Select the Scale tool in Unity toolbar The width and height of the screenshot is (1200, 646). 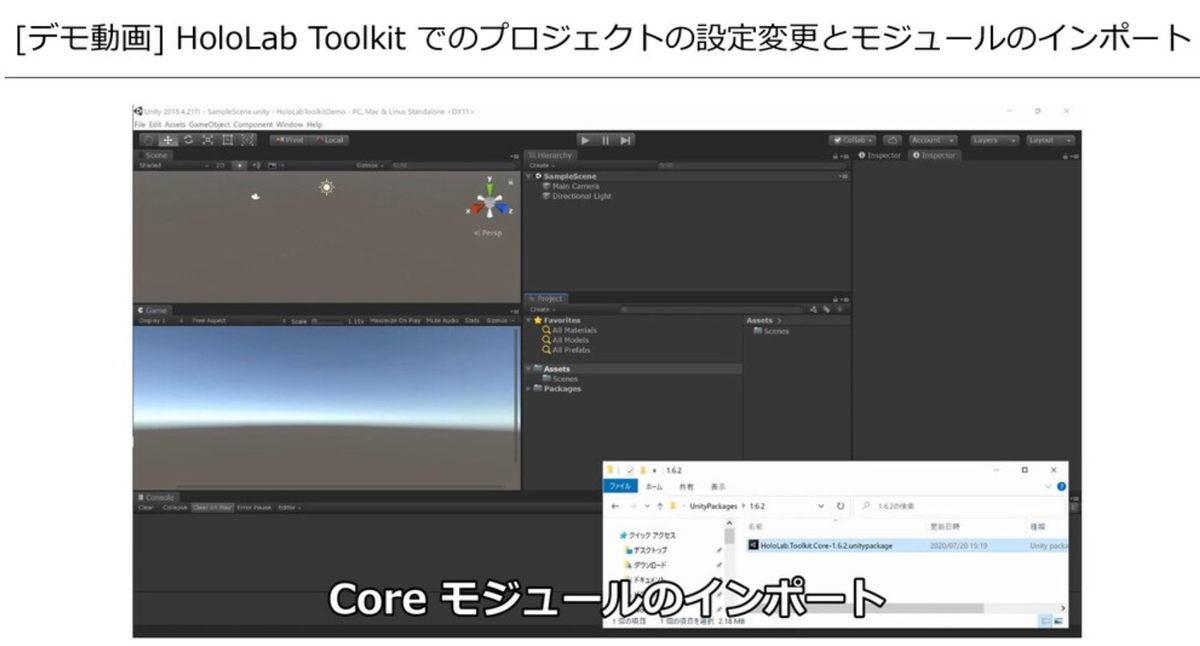pos(208,140)
